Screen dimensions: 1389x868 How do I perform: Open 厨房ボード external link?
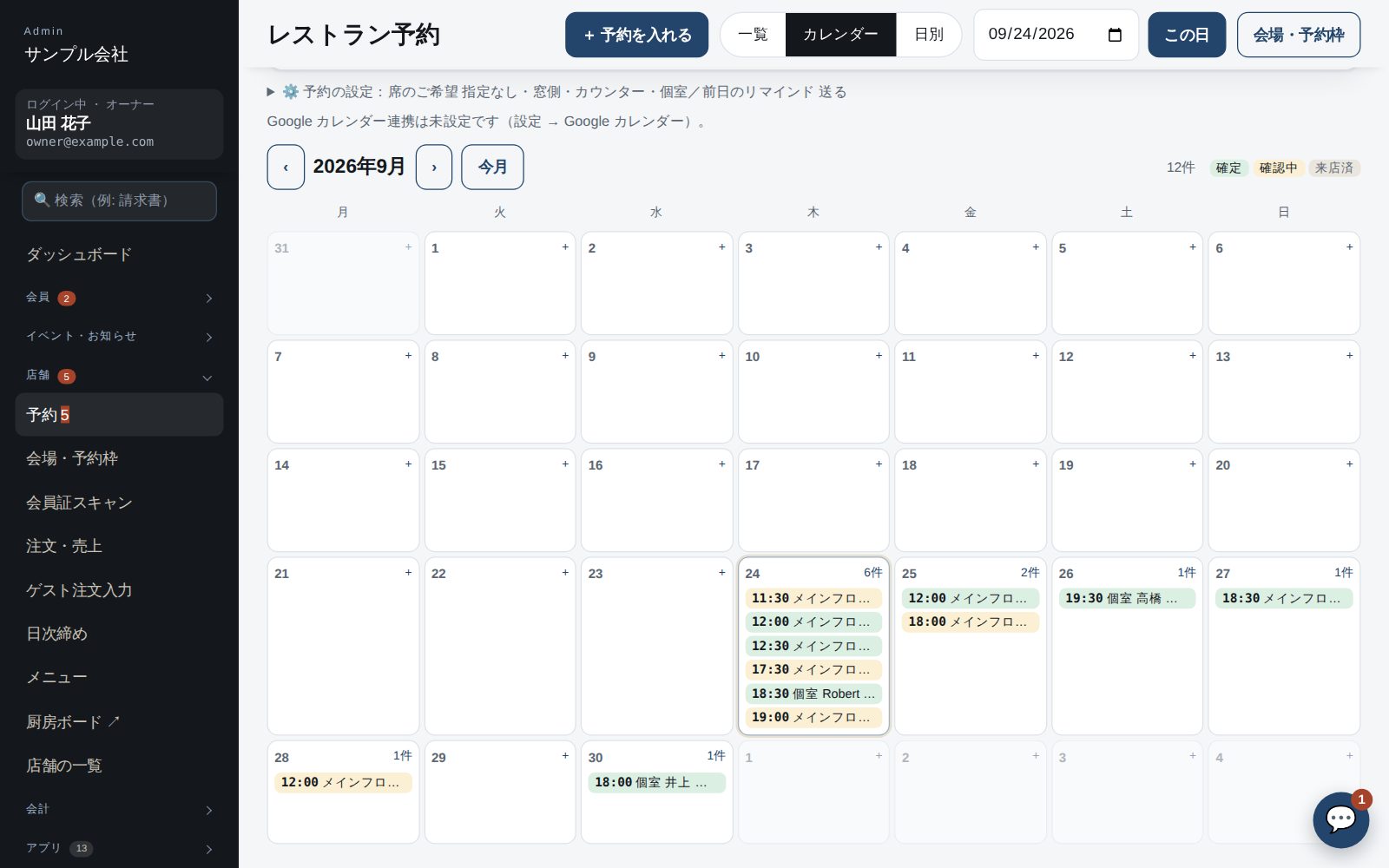click(73, 721)
